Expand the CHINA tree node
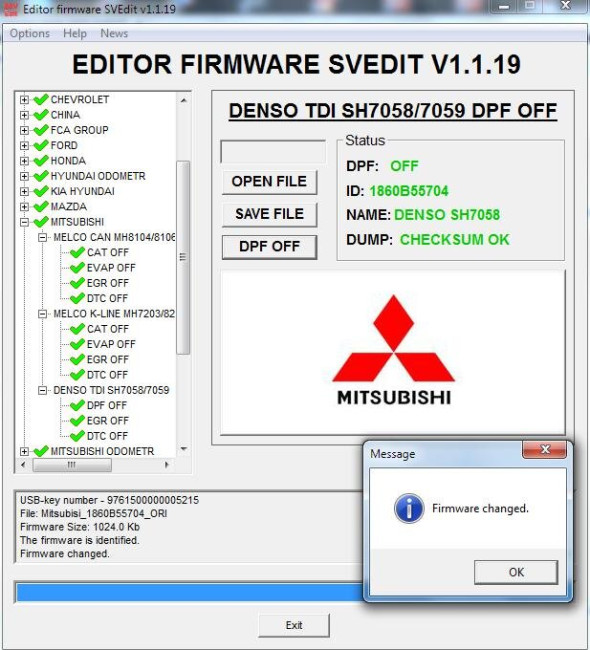The width and height of the screenshot is (590, 650). [x=24, y=115]
